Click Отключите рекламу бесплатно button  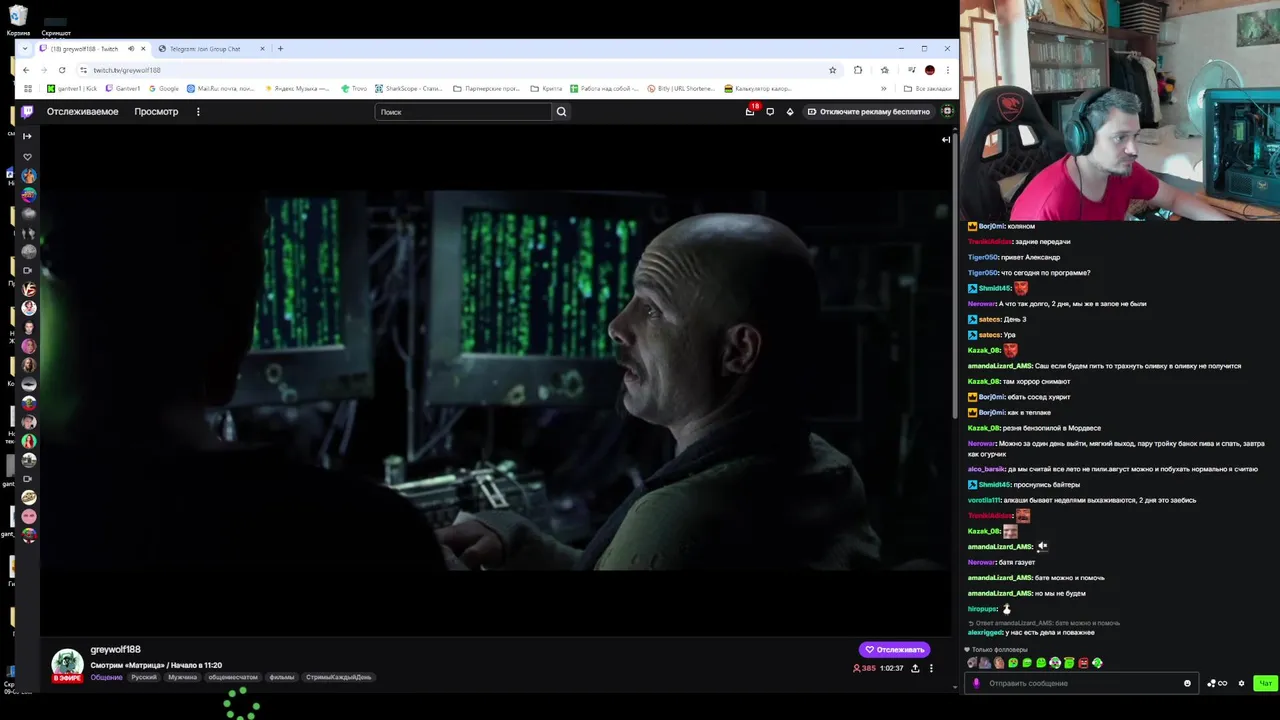869,112
